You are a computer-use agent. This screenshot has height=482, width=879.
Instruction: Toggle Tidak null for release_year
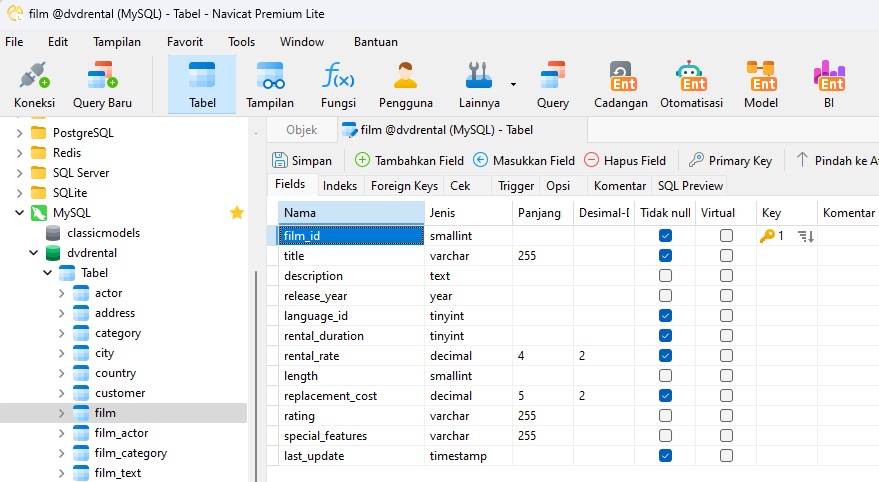coord(665,296)
